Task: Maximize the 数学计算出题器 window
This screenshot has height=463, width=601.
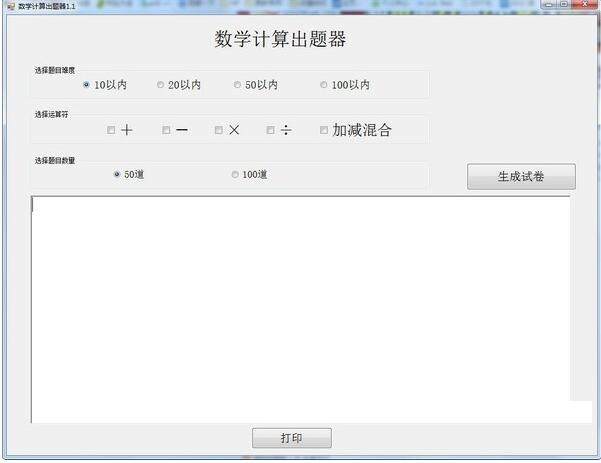Action: pyautogui.click(x=564, y=5)
